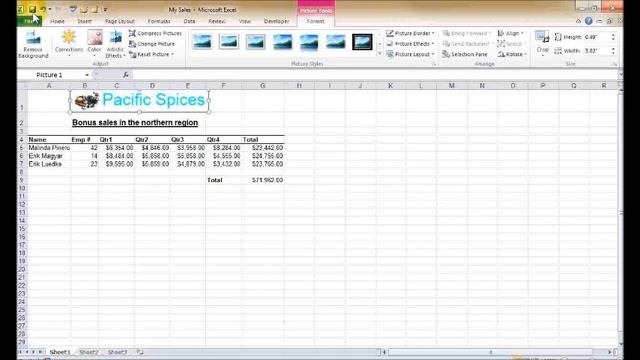
Task: Click Reset Picture button
Action: [x=152, y=54]
